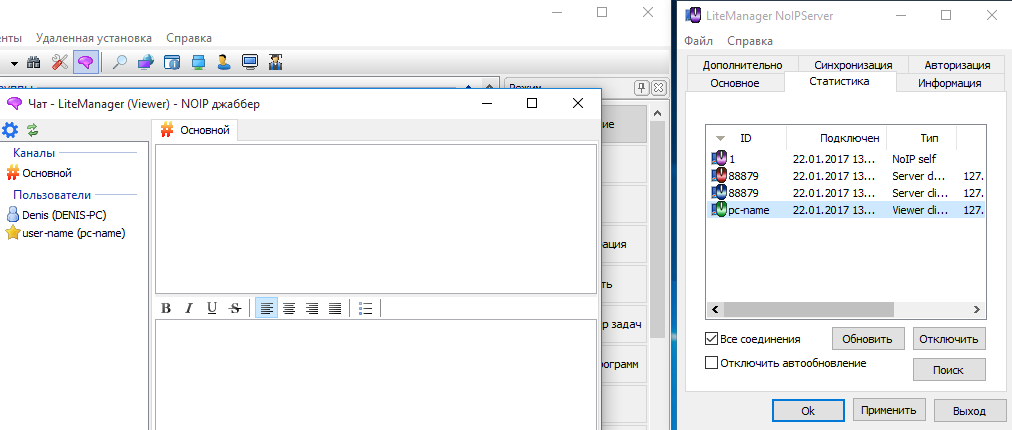This screenshot has height=430, width=1012.
Task: Toggle Italic formatting in chat editor
Action: pos(188,309)
